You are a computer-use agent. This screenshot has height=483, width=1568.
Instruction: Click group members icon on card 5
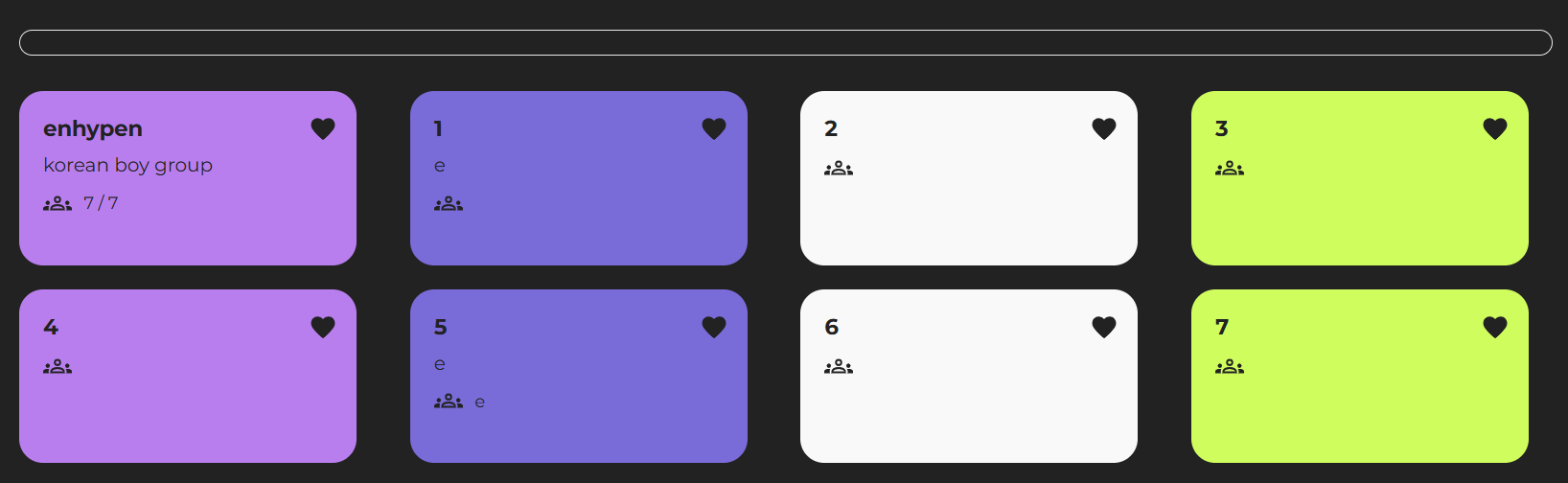tap(449, 402)
